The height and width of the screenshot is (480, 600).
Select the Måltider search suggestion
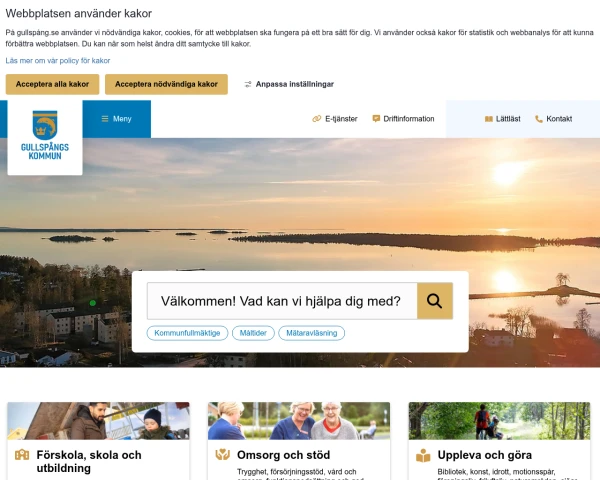coord(253,333)
